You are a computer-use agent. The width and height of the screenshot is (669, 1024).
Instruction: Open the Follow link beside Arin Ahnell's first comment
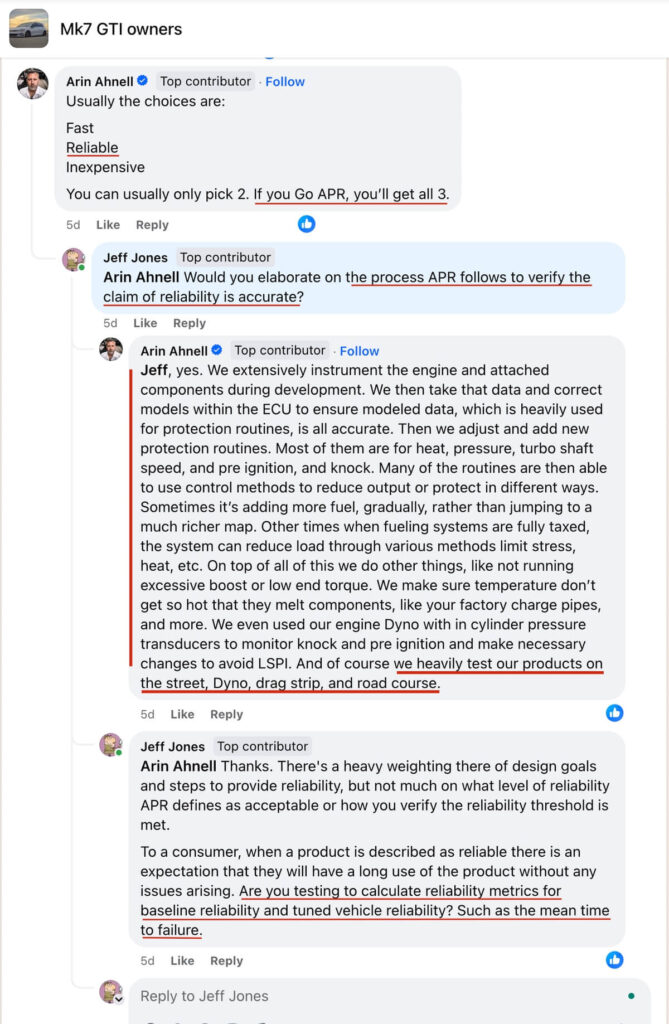[x=285, y=81]
